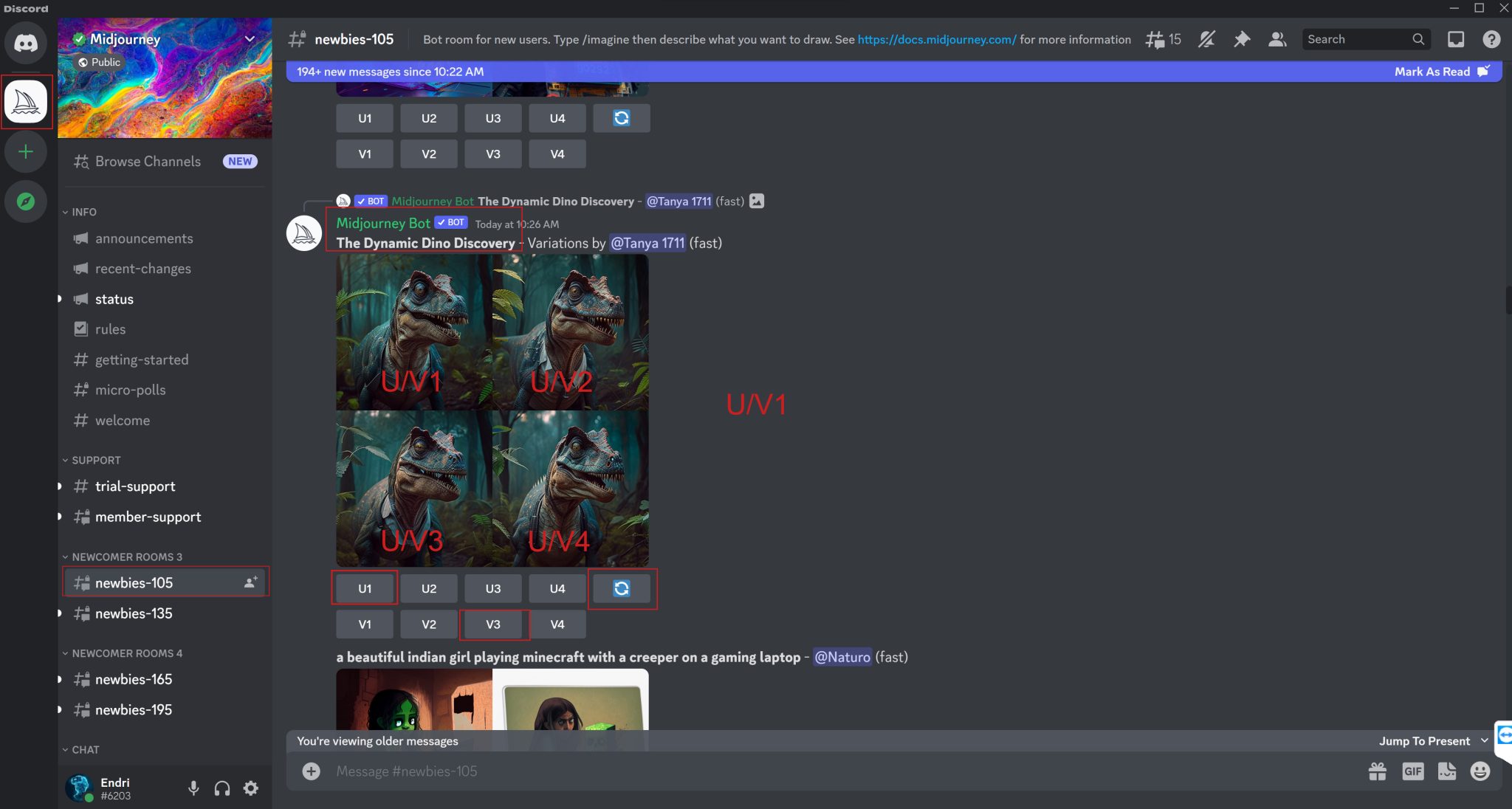Screen dimensions: 1512x809
Task: Click Mark As Read on the new messages banner
Action: click(1432, 72)
